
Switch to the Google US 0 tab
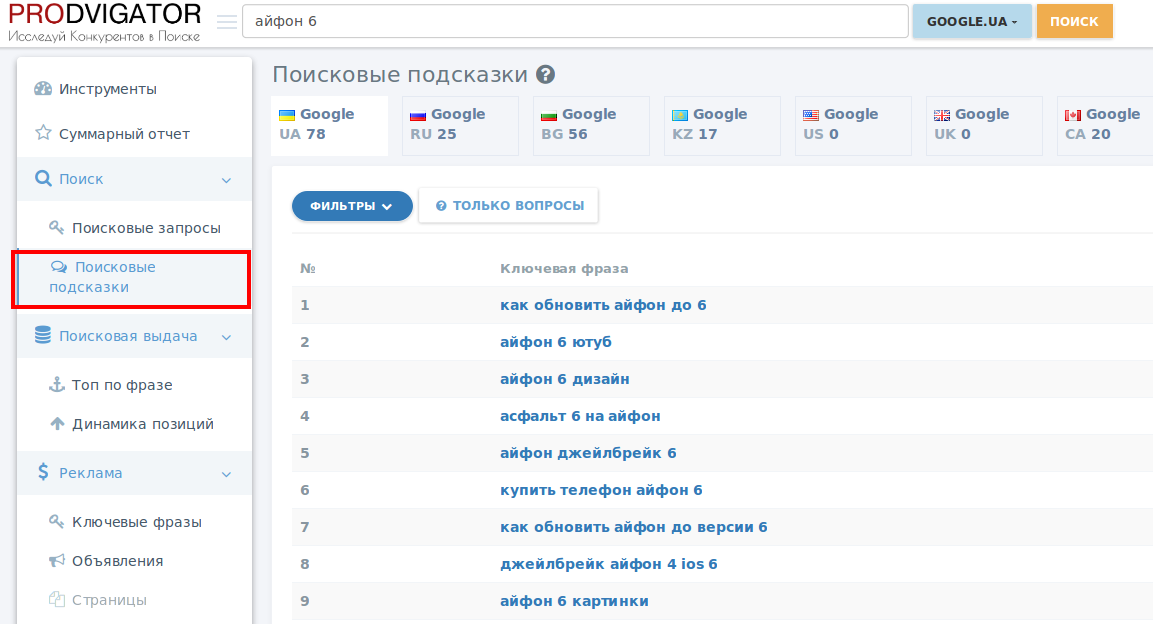coord(853,125)
